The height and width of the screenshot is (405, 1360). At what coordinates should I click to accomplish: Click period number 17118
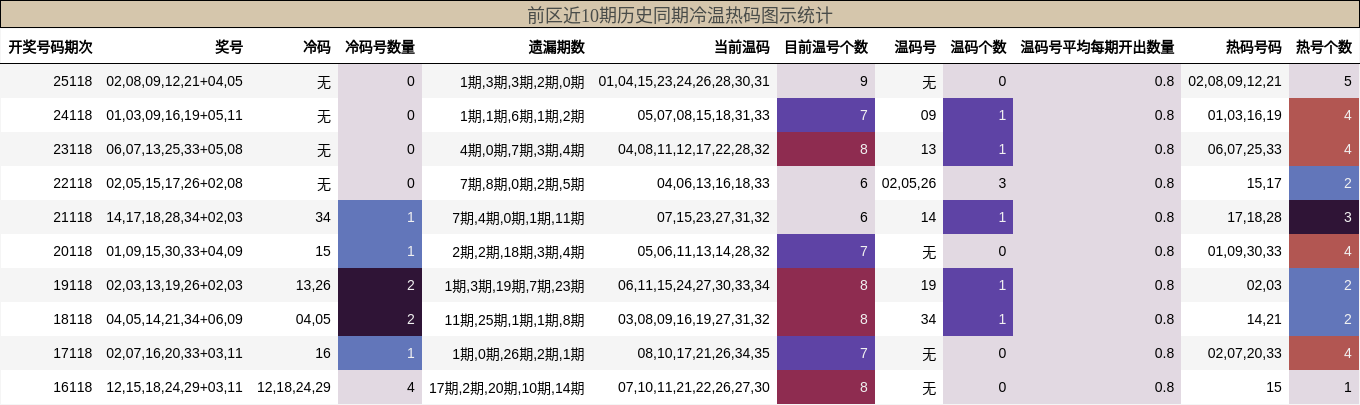[x=73, y=353]
